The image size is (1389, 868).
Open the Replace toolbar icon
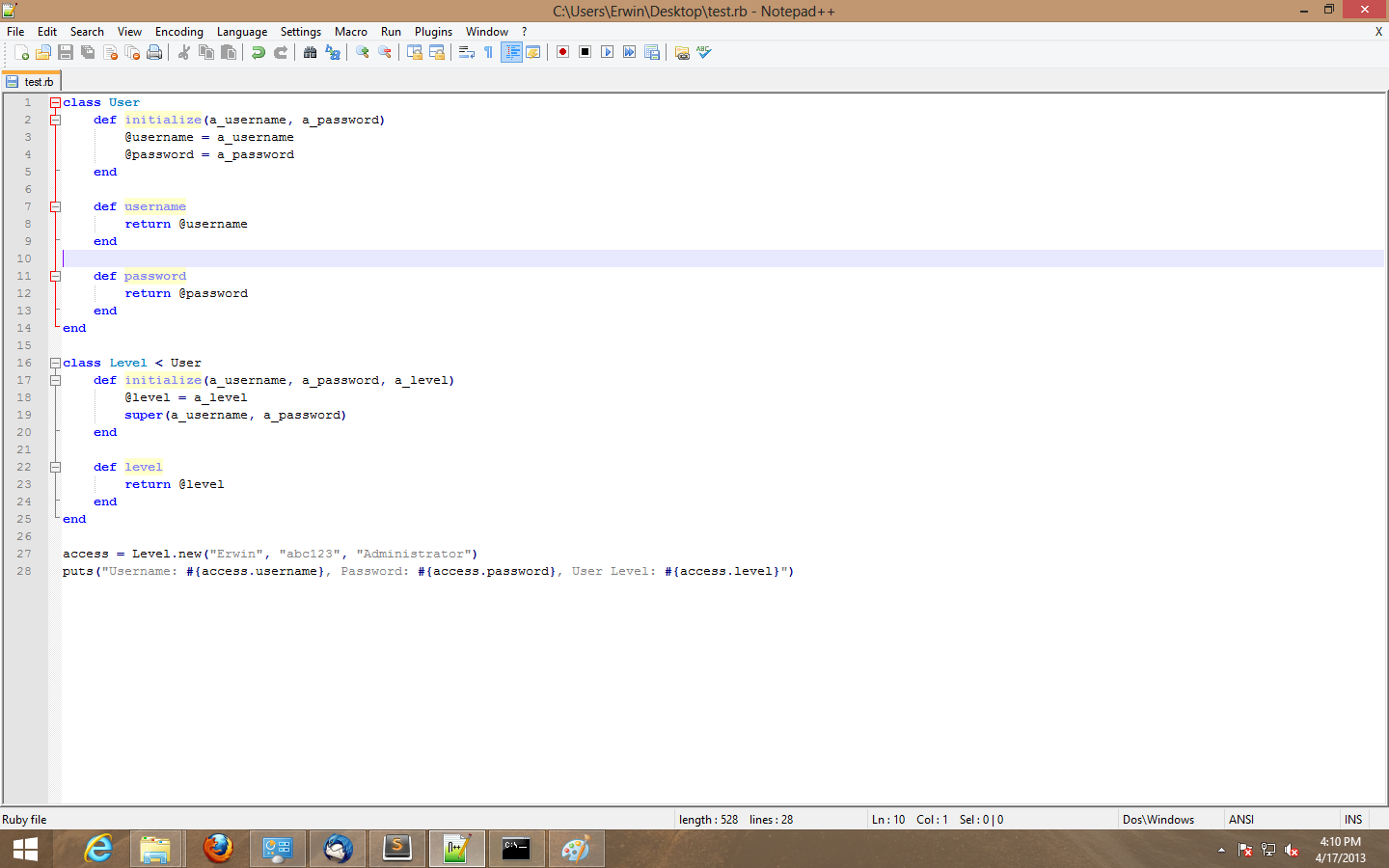pyautogui.click(x=333, y=52)
